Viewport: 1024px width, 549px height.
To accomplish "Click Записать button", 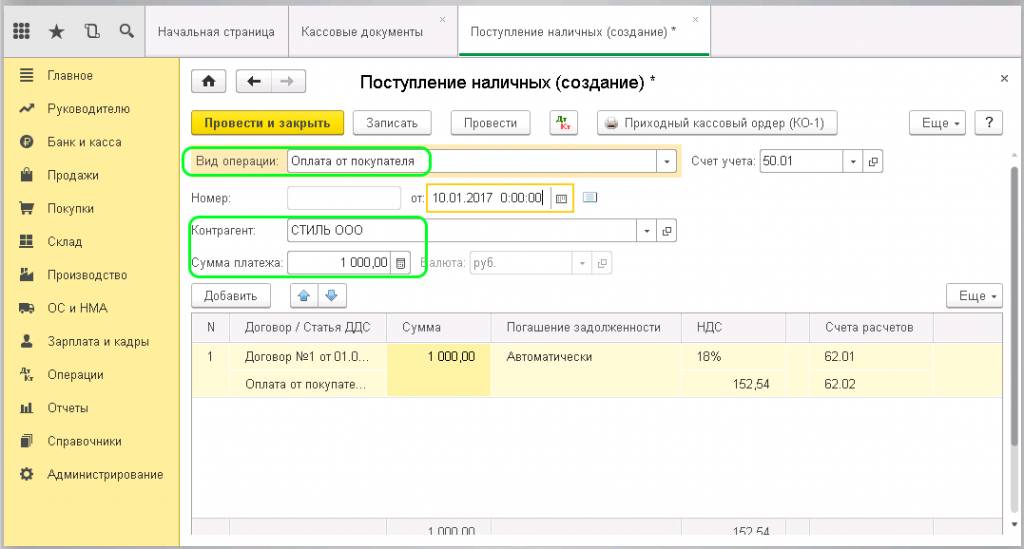I will (x=392, y=123).
